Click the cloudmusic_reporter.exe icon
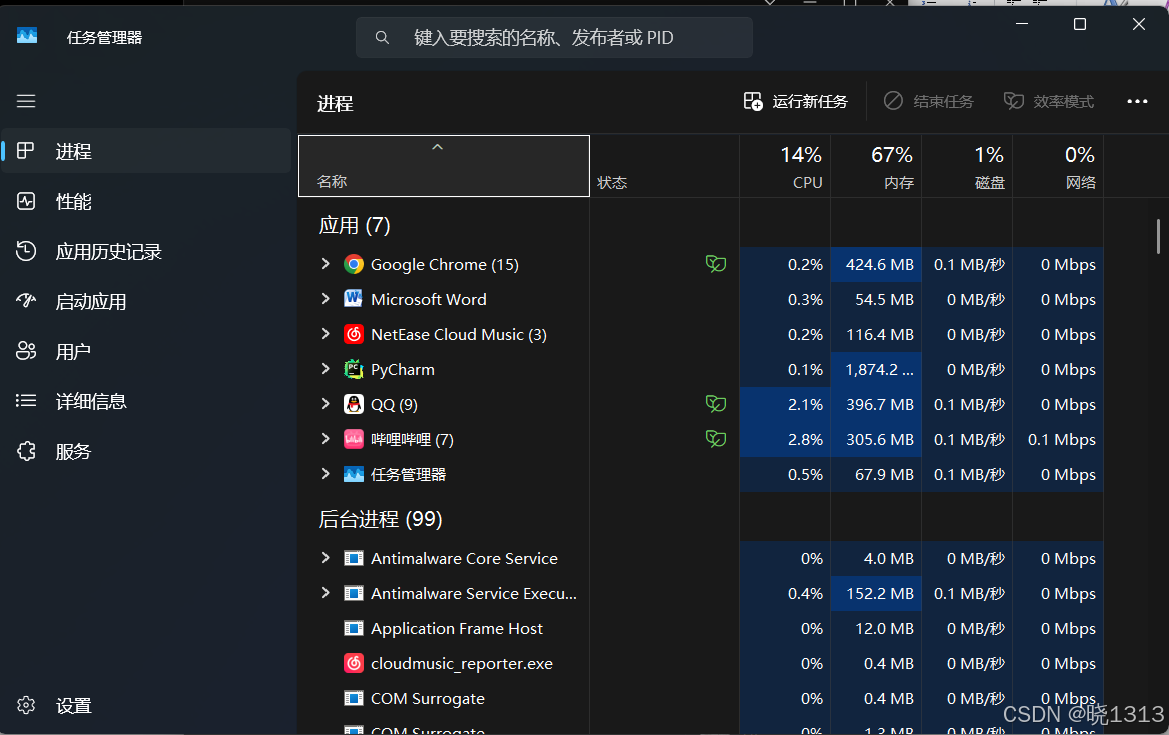Viewport: 1169px width, 735px height. (353, 663)
